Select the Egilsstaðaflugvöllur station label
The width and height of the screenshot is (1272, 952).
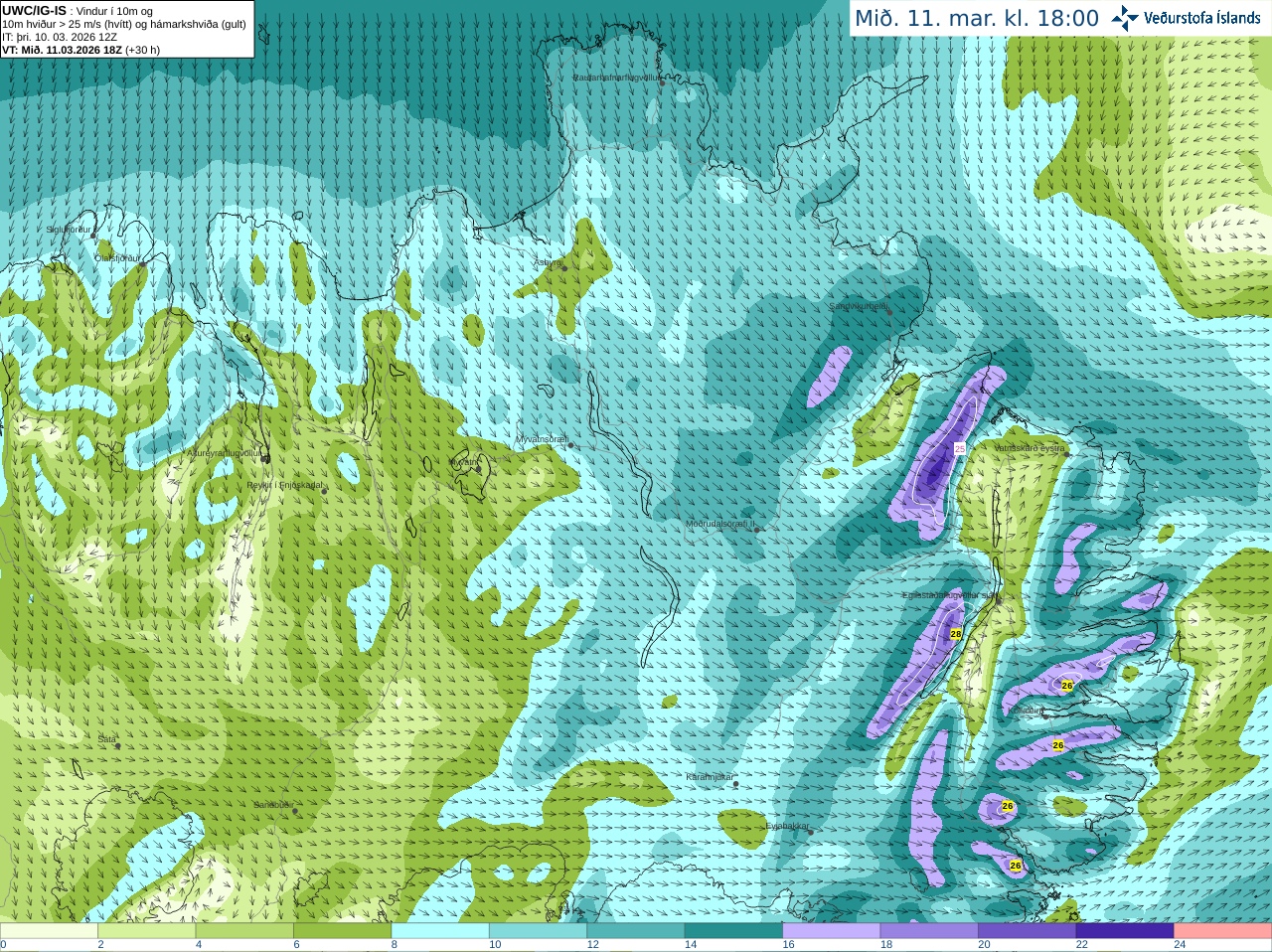[948, 595]
